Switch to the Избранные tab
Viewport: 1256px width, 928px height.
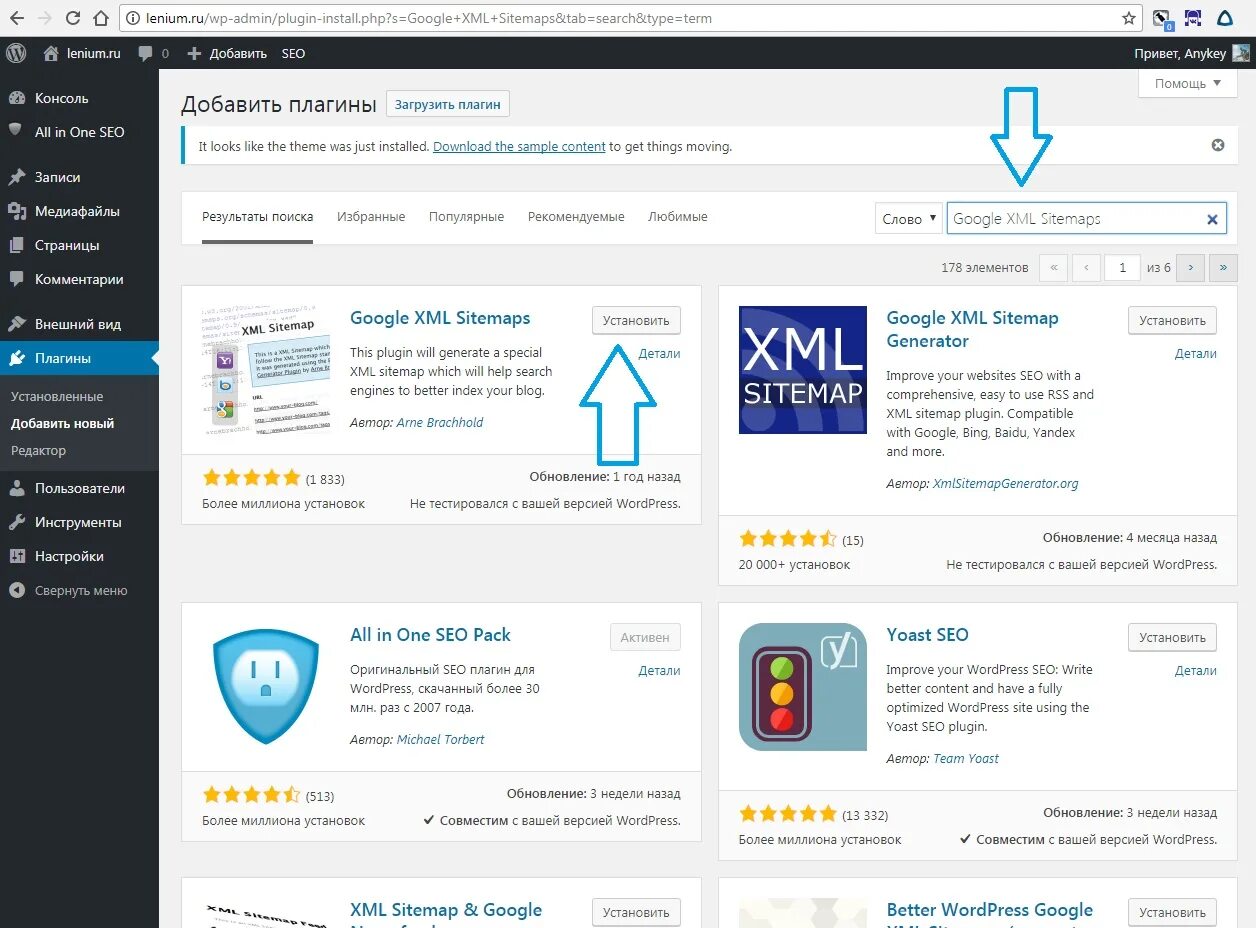(x=371, y=216)
